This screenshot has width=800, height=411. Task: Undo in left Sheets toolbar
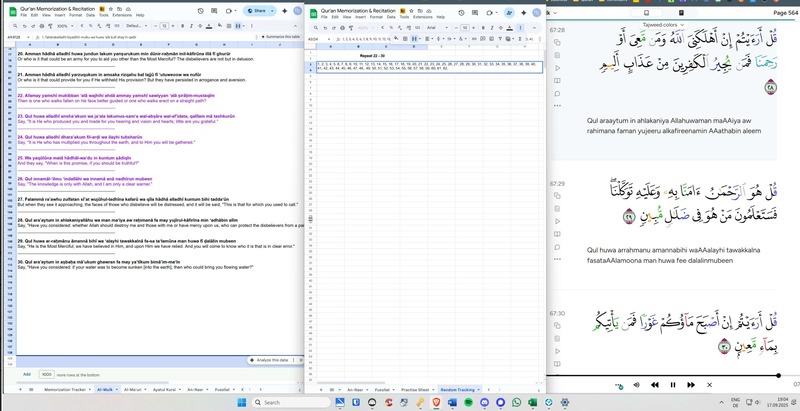[x=24, y=26]
